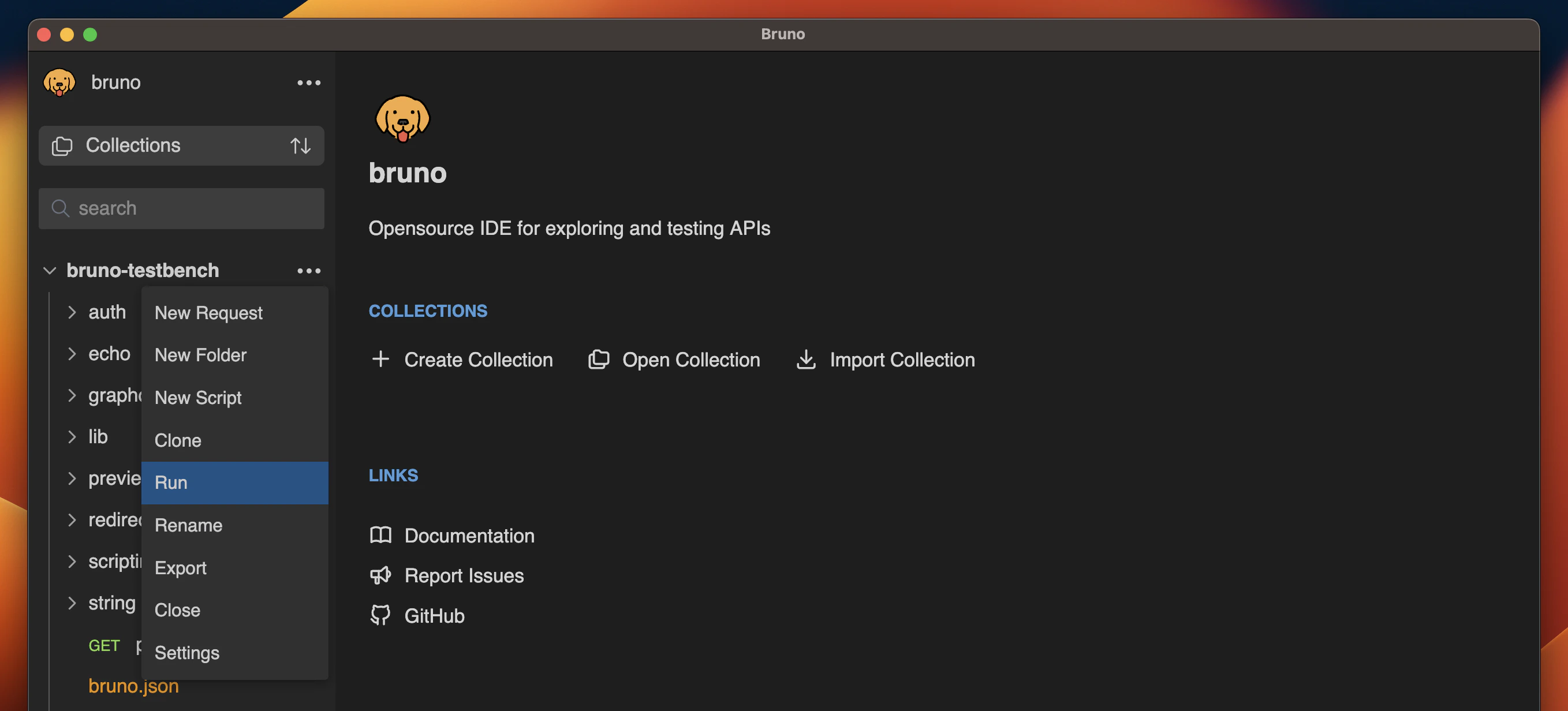Expand the echo folder
The width and height of the screenshot is (1568, 711).
point(72,354)
